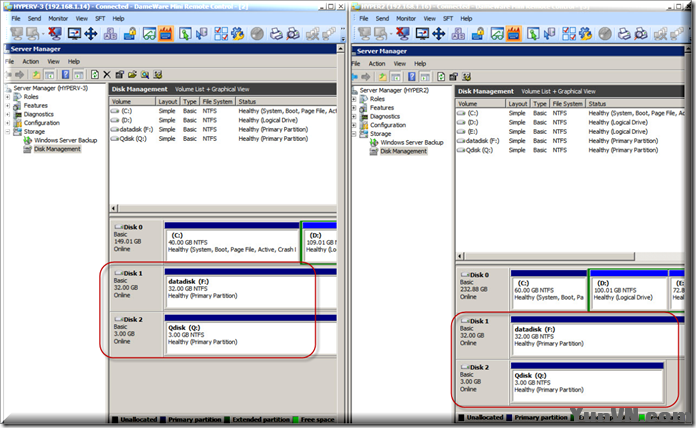
Task: Collapse the Storage node in HYPERV-3 tree
Action: [9, 132]
